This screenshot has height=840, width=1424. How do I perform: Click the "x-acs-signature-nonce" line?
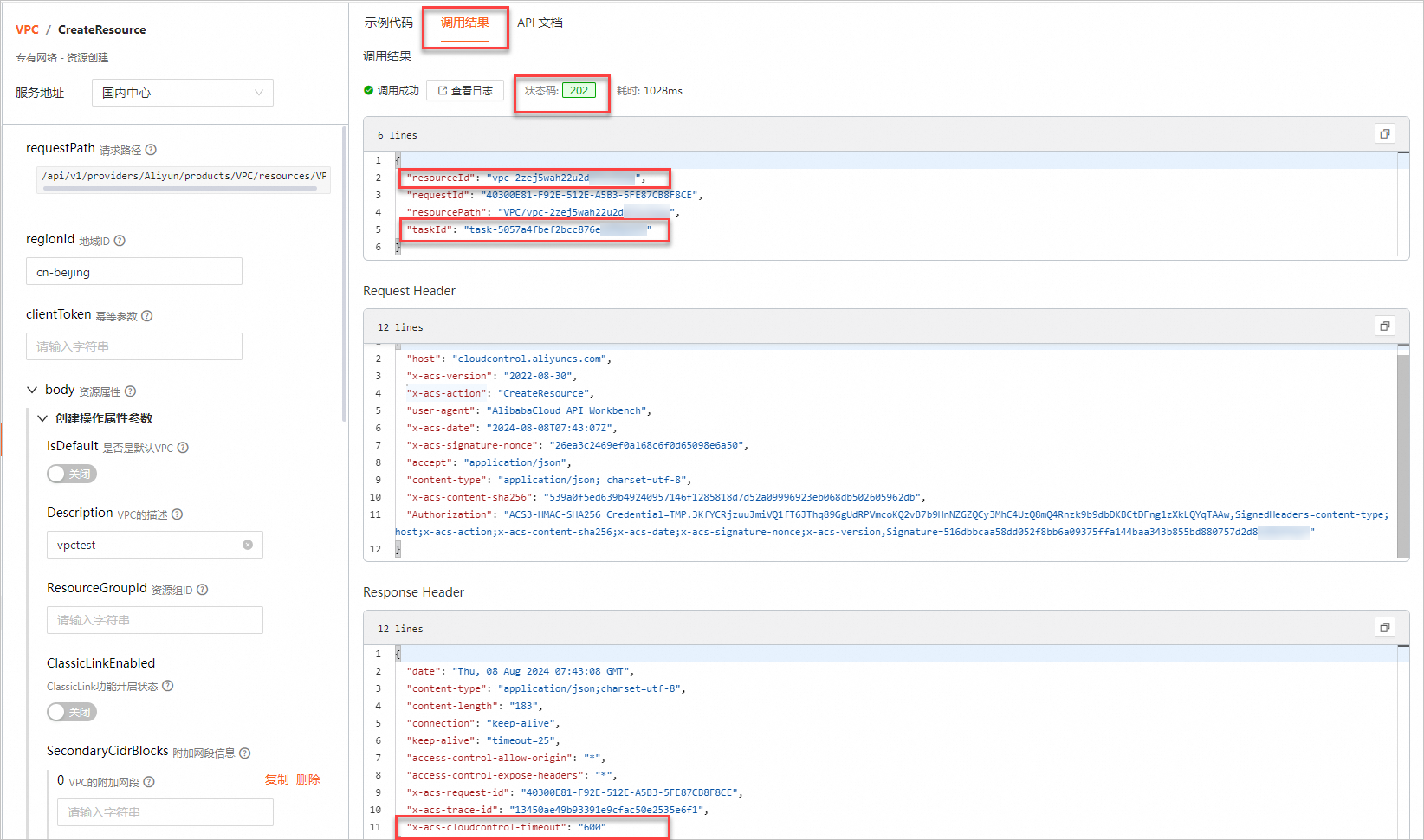578,445
